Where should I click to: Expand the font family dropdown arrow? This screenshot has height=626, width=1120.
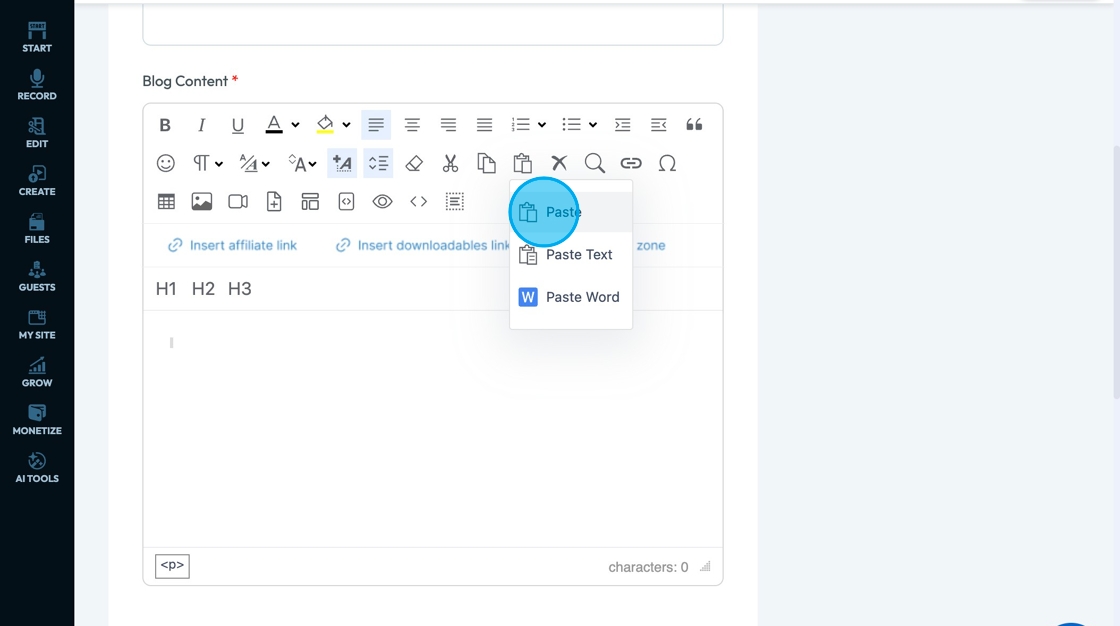[313, 164]
